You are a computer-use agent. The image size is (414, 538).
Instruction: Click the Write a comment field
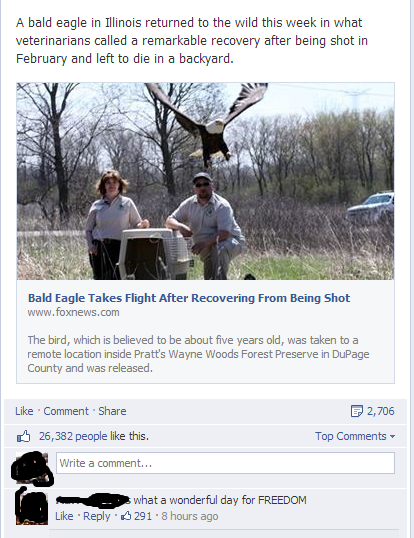coord(225,463)
